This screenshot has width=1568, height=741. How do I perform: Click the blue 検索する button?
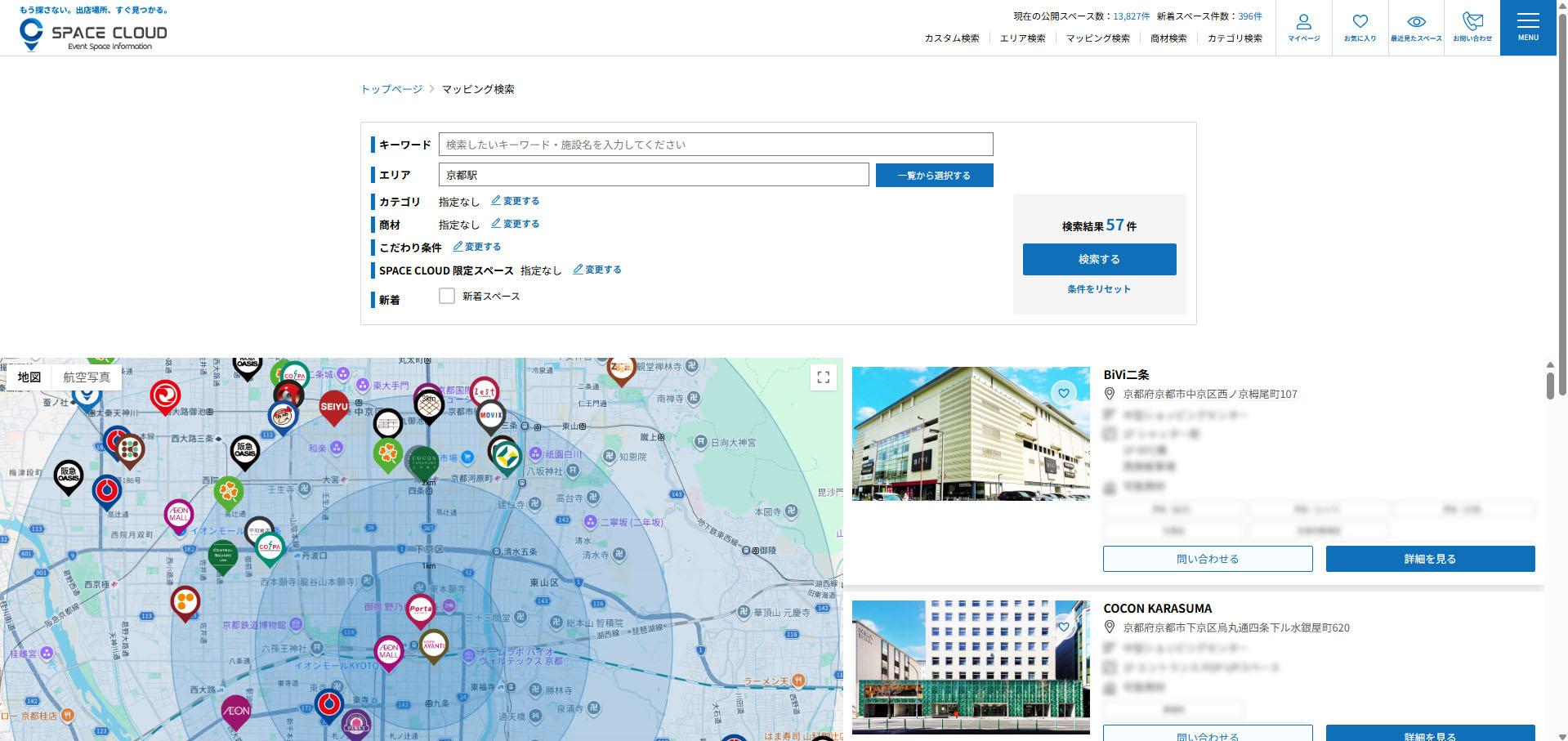coord(1099,259)
